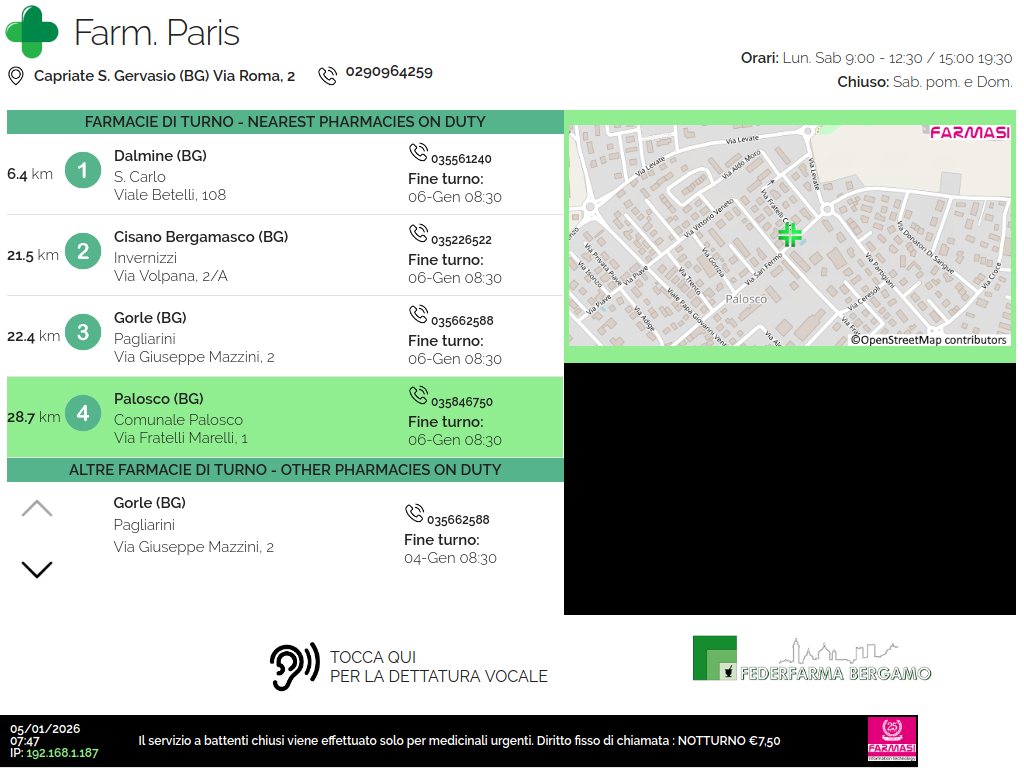Viewport: 1024px width, 768px height.
Task: Click the green cross pharmacy logo
Action: click(x=32, y=31)
